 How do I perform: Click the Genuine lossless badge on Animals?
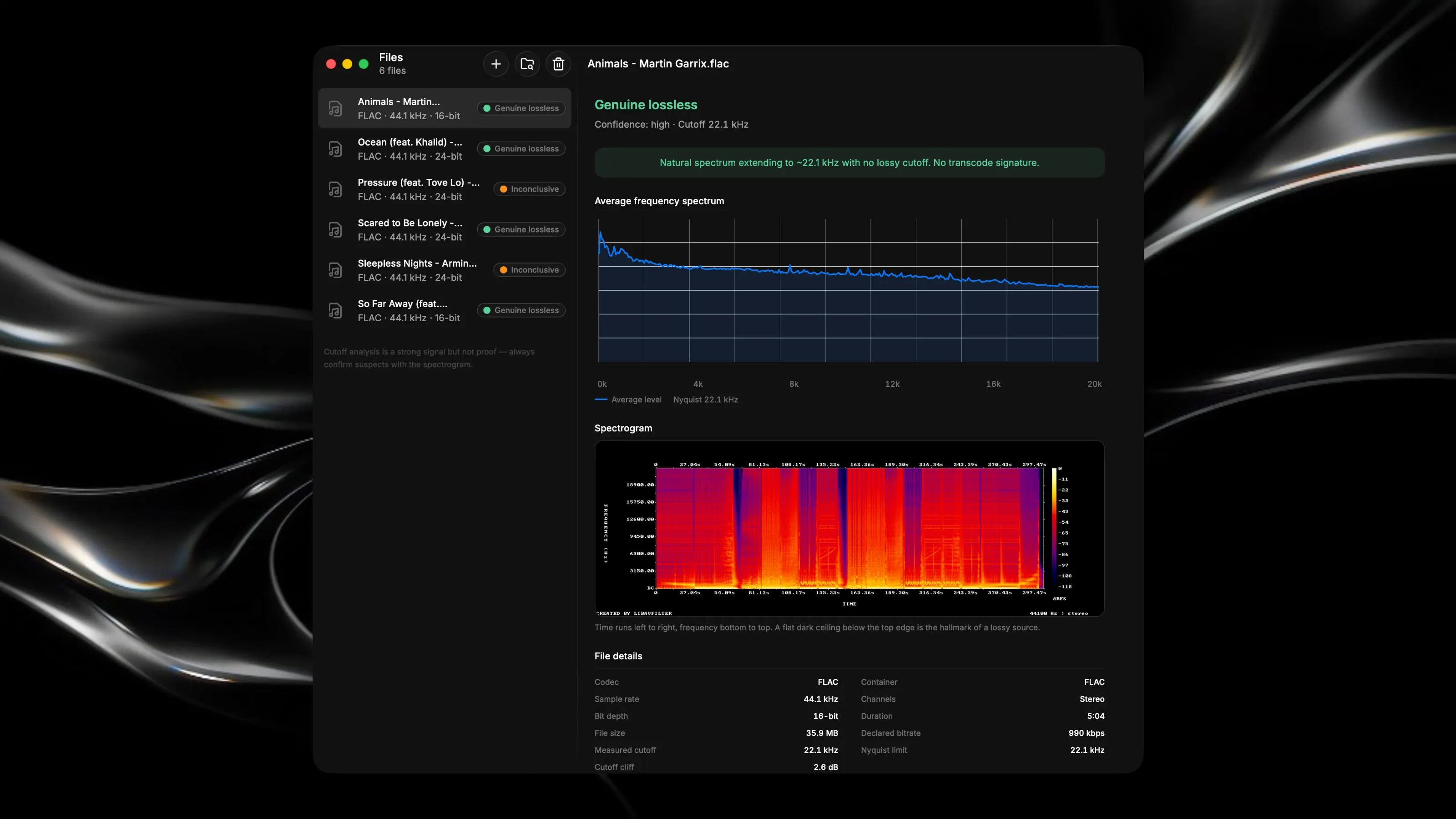point(521,109)
